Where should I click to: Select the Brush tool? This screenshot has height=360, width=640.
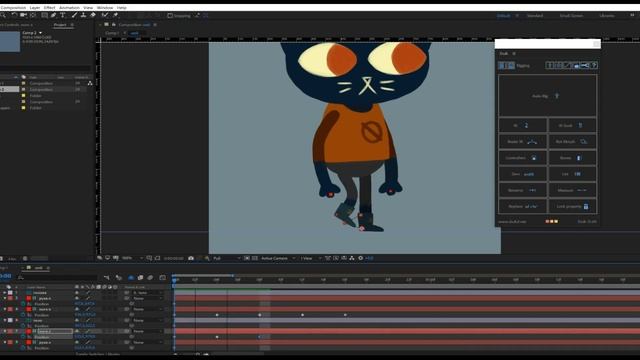(x=74, y=15)
